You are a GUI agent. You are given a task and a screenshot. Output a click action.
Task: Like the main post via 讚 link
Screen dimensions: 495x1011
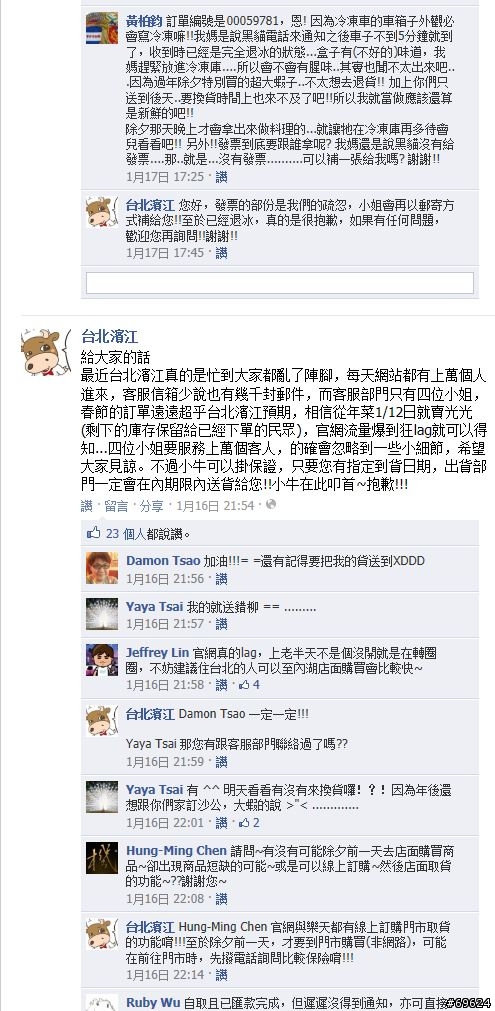click(86, 506)
